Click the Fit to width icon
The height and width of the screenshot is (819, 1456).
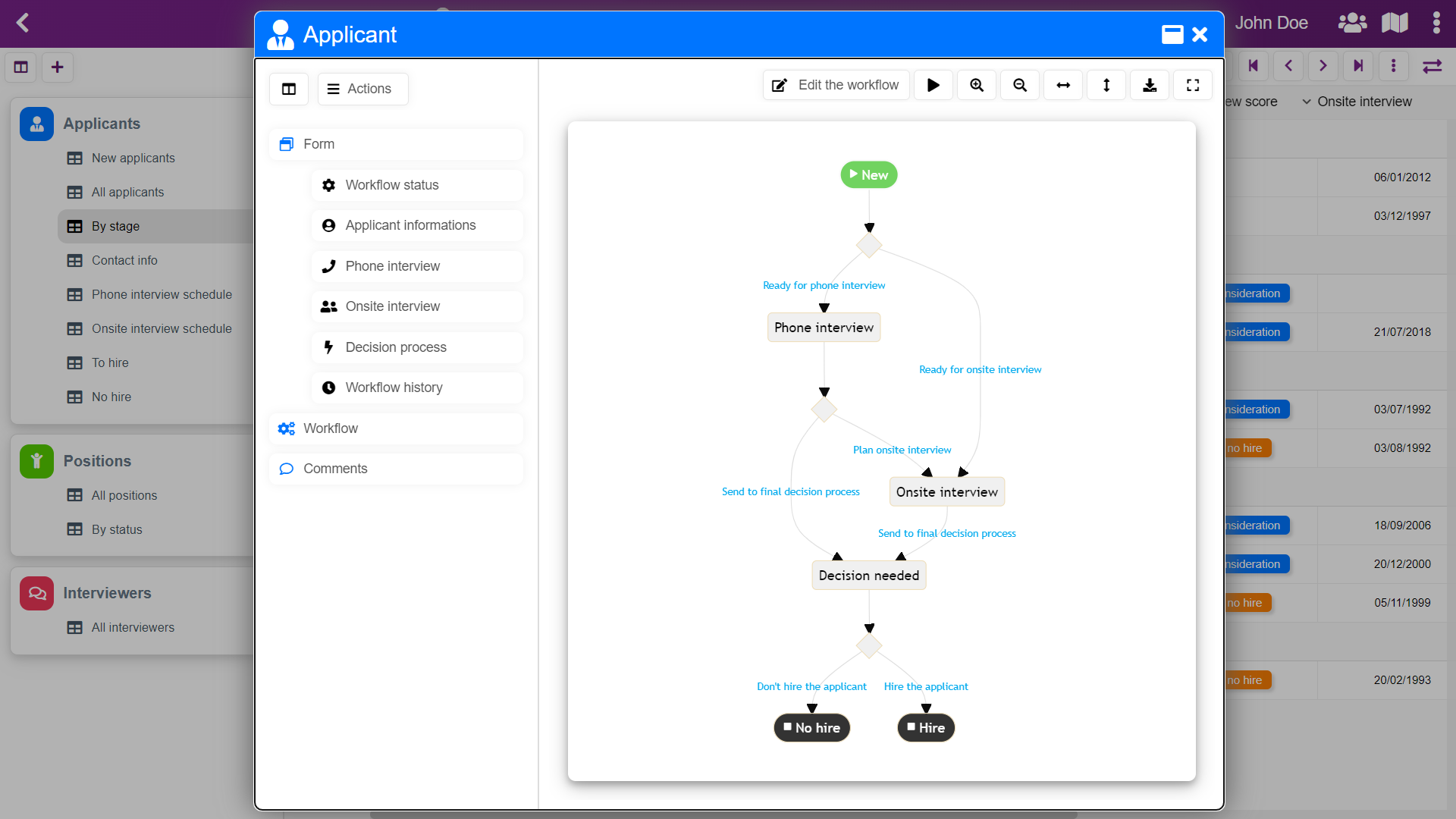click(x=1063, y=85)
